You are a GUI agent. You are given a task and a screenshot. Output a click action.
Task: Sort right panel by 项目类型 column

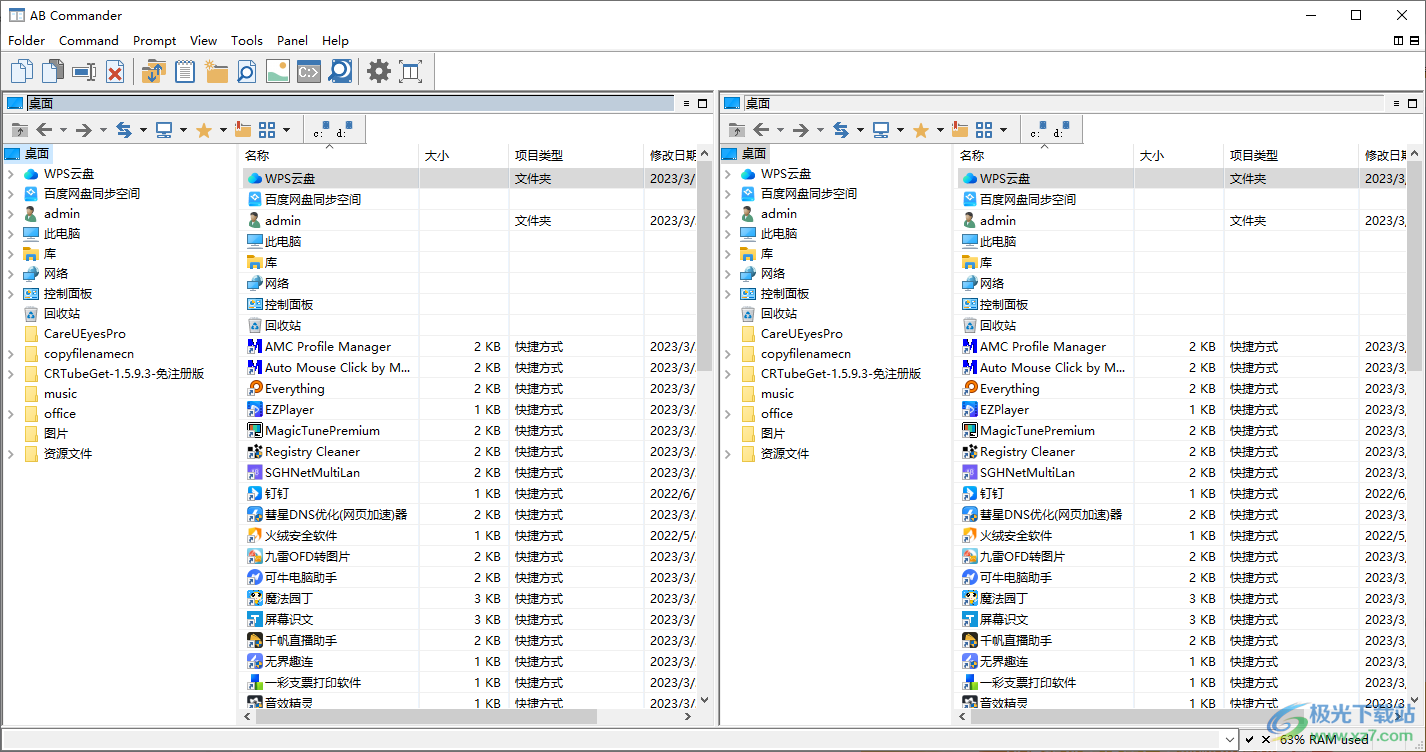tap(1291, 155)
